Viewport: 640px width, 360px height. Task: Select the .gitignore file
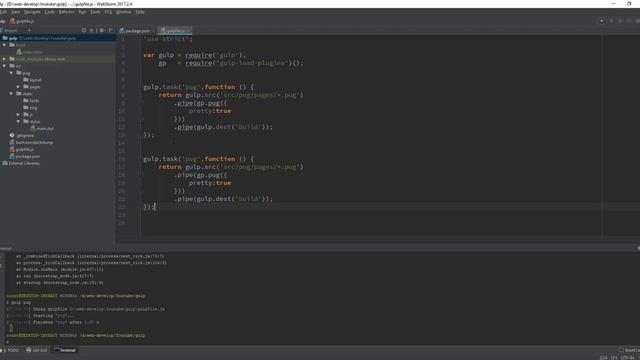pos(22,136)
